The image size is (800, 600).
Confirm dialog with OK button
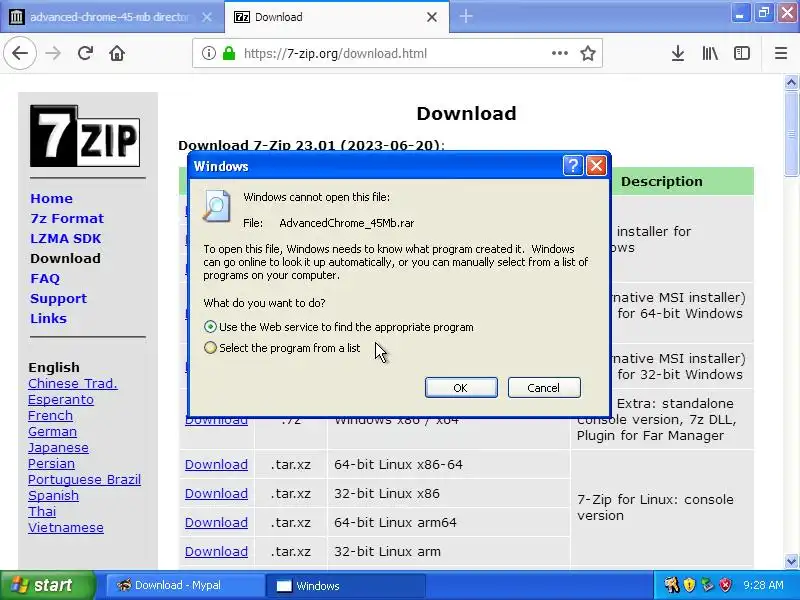(461, 388)
